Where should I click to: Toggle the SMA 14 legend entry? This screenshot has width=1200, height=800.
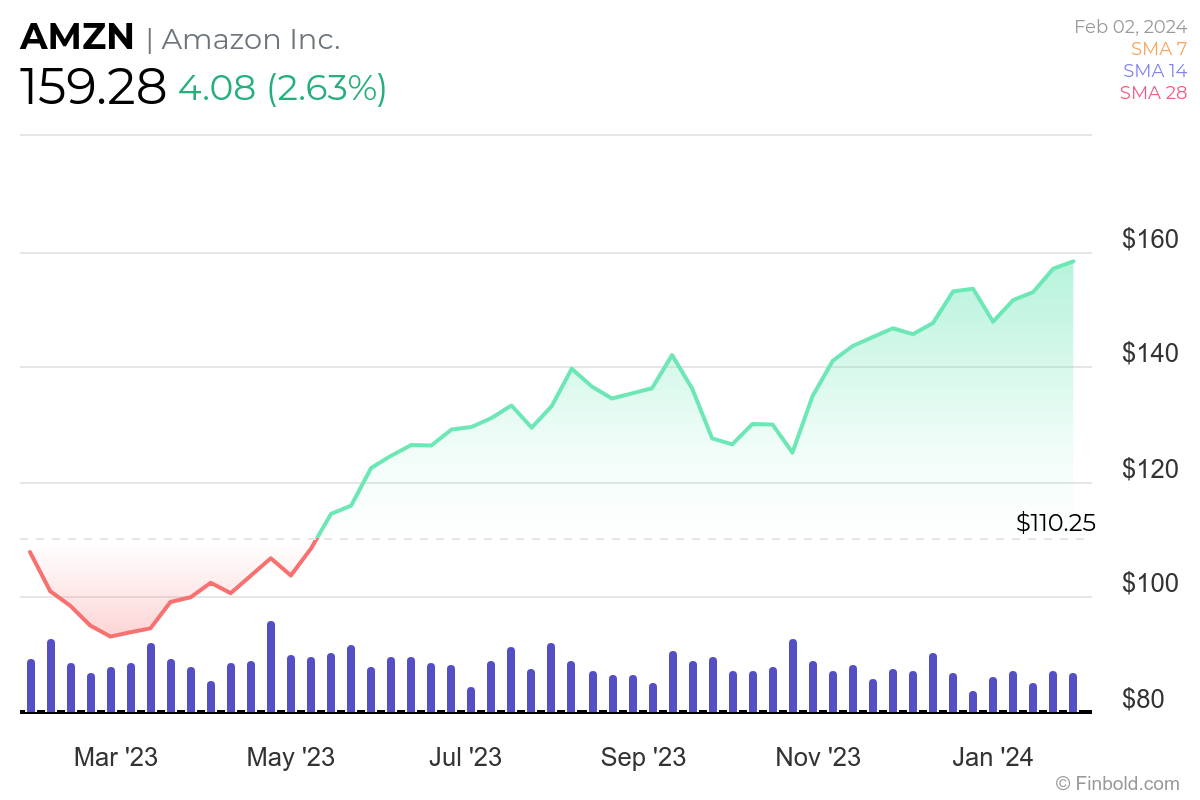pos(1155,71)
